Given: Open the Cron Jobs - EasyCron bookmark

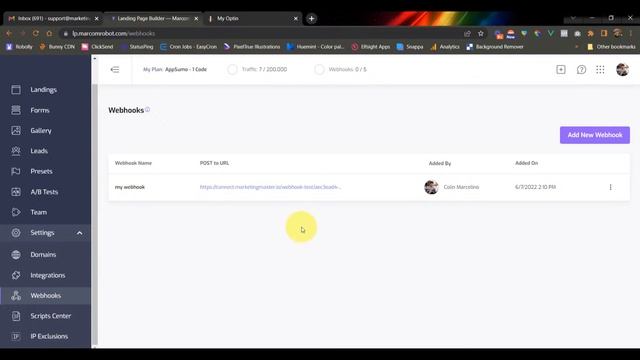Looking at the screenshot, I should (189, 47).
